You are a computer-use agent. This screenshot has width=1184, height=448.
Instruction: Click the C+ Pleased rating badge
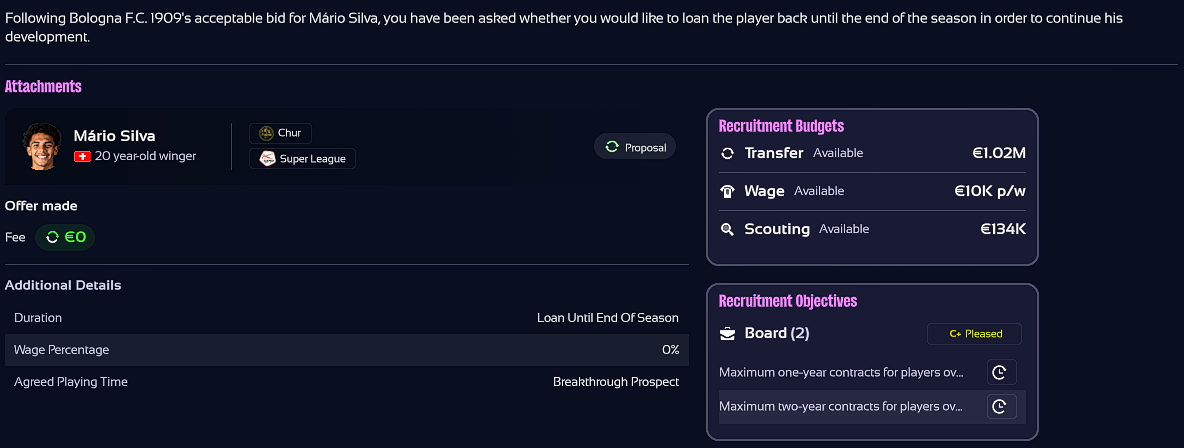(x=974, y=334)
